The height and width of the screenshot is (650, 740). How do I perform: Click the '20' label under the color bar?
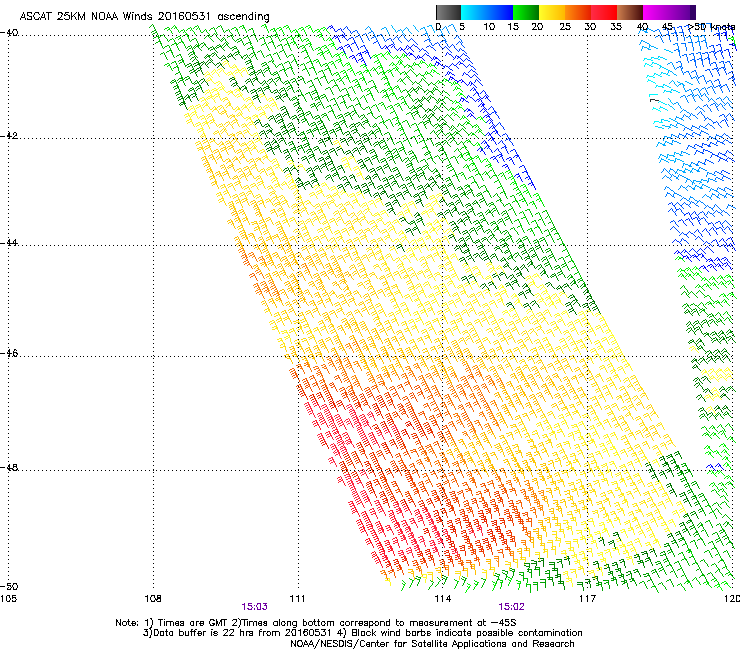coord(537,27)
